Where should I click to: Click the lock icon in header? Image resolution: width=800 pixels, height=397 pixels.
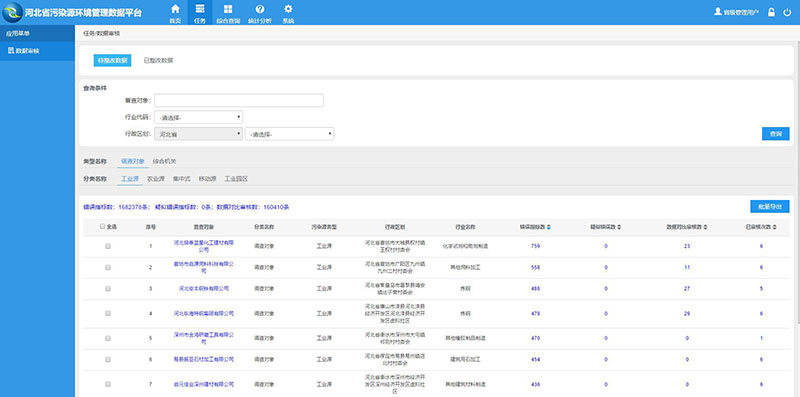(x=771, y=12)
